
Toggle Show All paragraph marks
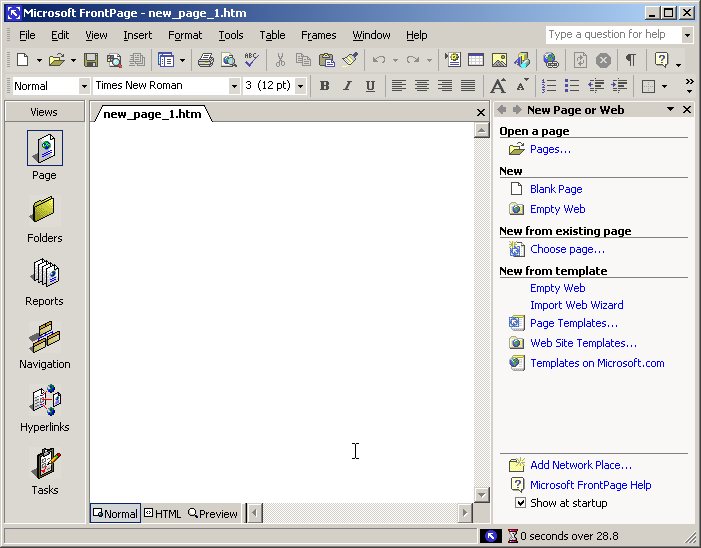631,59
